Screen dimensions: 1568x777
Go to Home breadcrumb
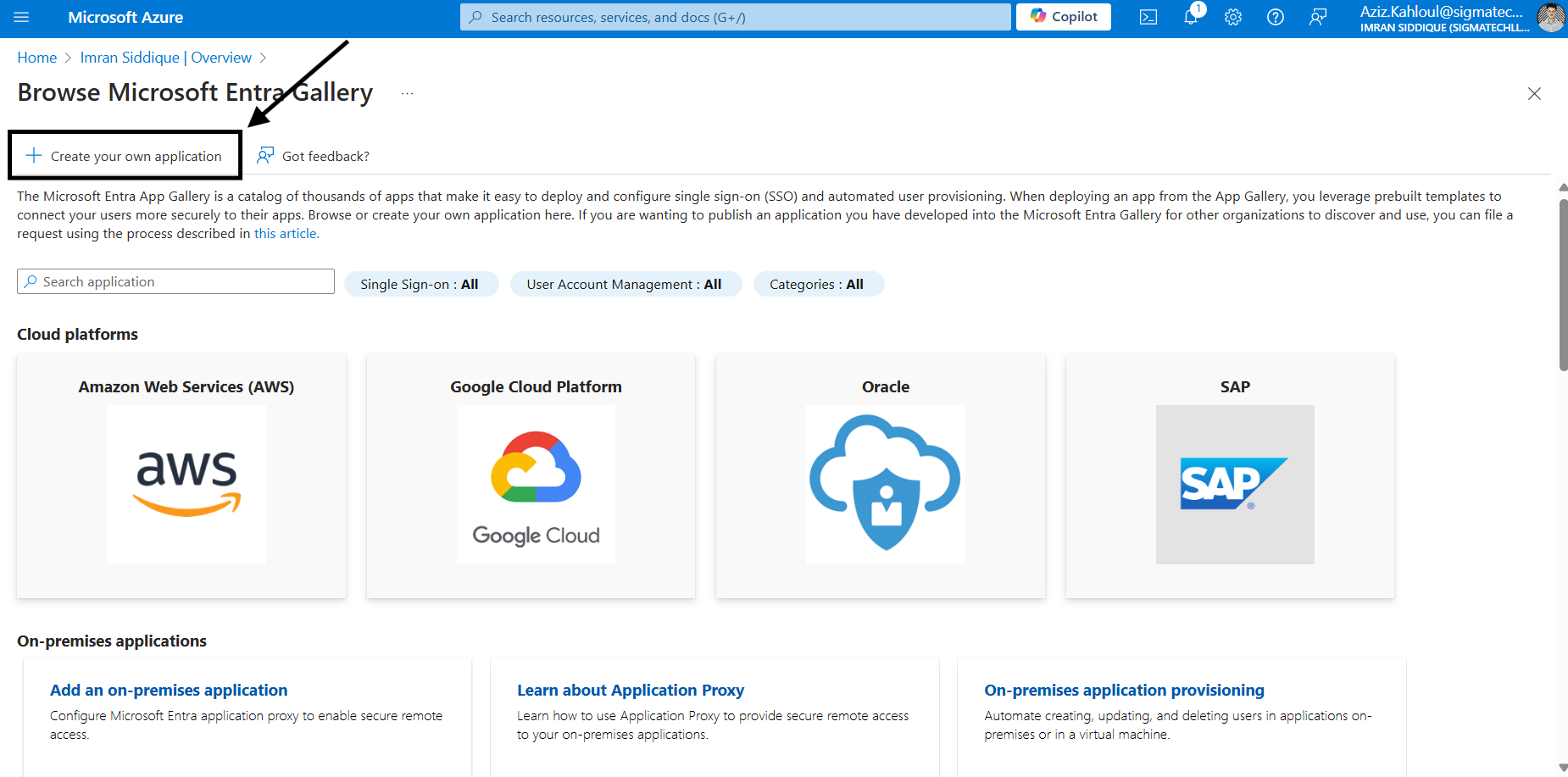pyautogui.click(x=37, y=58)
